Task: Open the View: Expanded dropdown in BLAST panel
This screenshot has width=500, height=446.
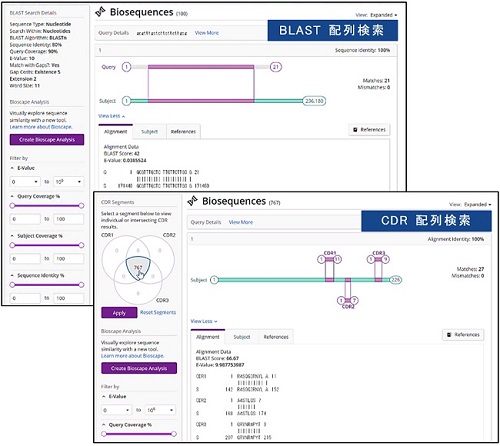Action: pos(376,15)
